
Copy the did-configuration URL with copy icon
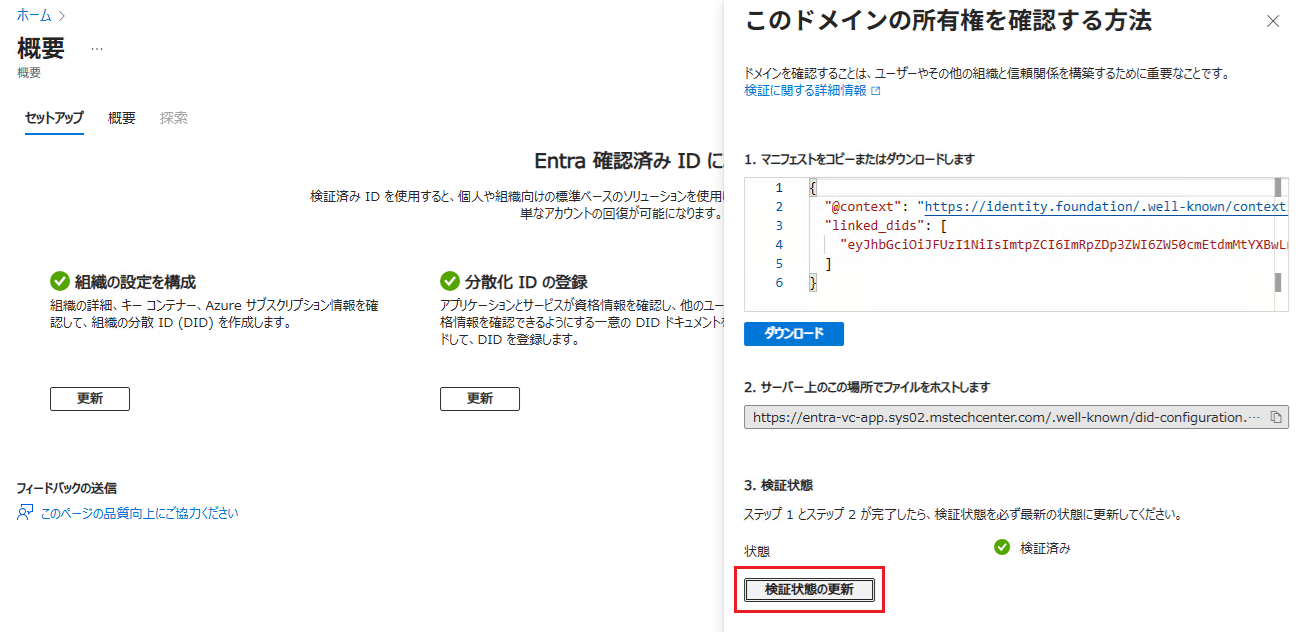tap(1275, 418)
